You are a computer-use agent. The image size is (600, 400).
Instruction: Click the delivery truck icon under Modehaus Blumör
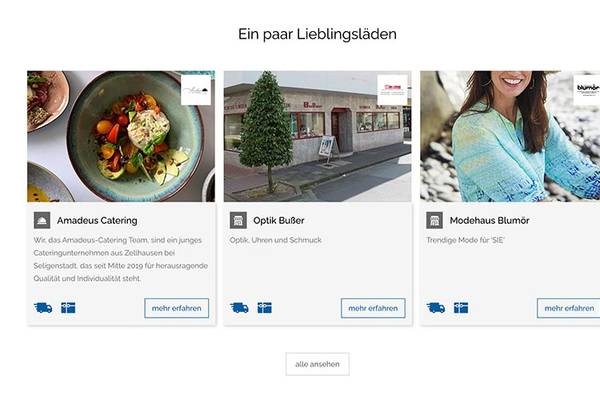point(436,308)
